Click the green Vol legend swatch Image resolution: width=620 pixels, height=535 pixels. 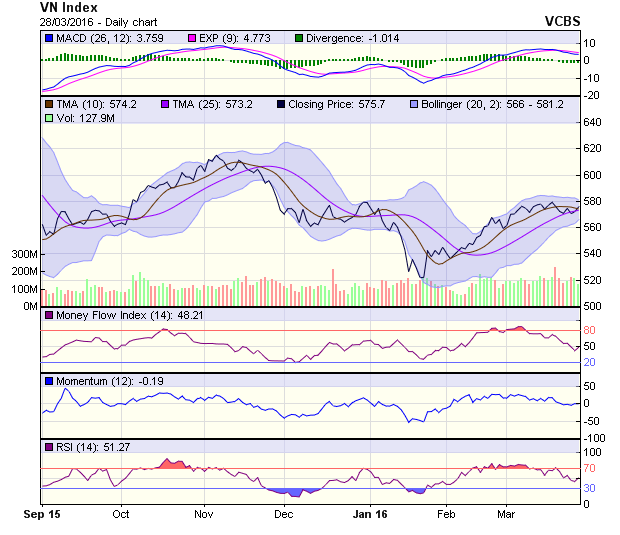(x=48, y=118)
